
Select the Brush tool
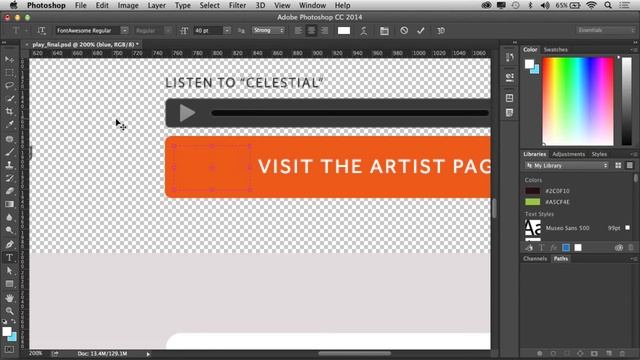[9, 152]
